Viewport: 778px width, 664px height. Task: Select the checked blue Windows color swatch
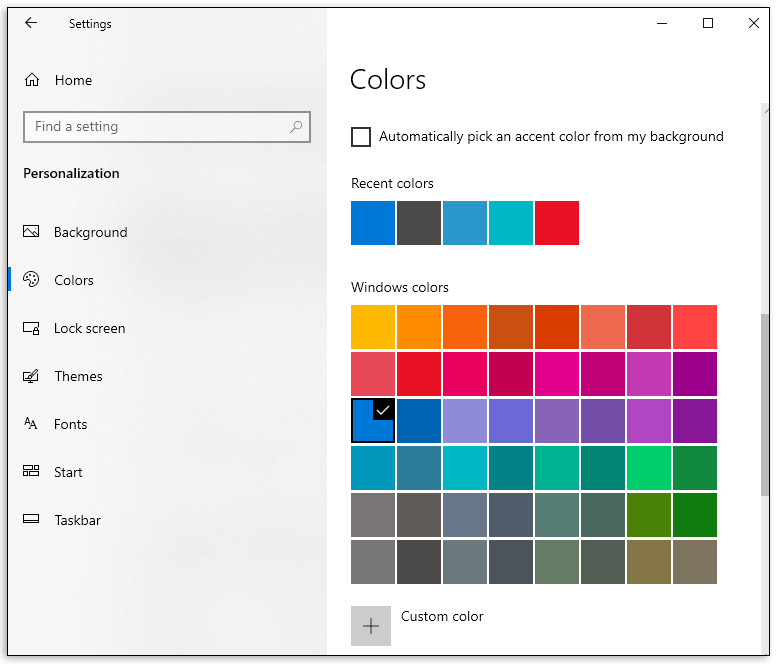coord(373,421)
